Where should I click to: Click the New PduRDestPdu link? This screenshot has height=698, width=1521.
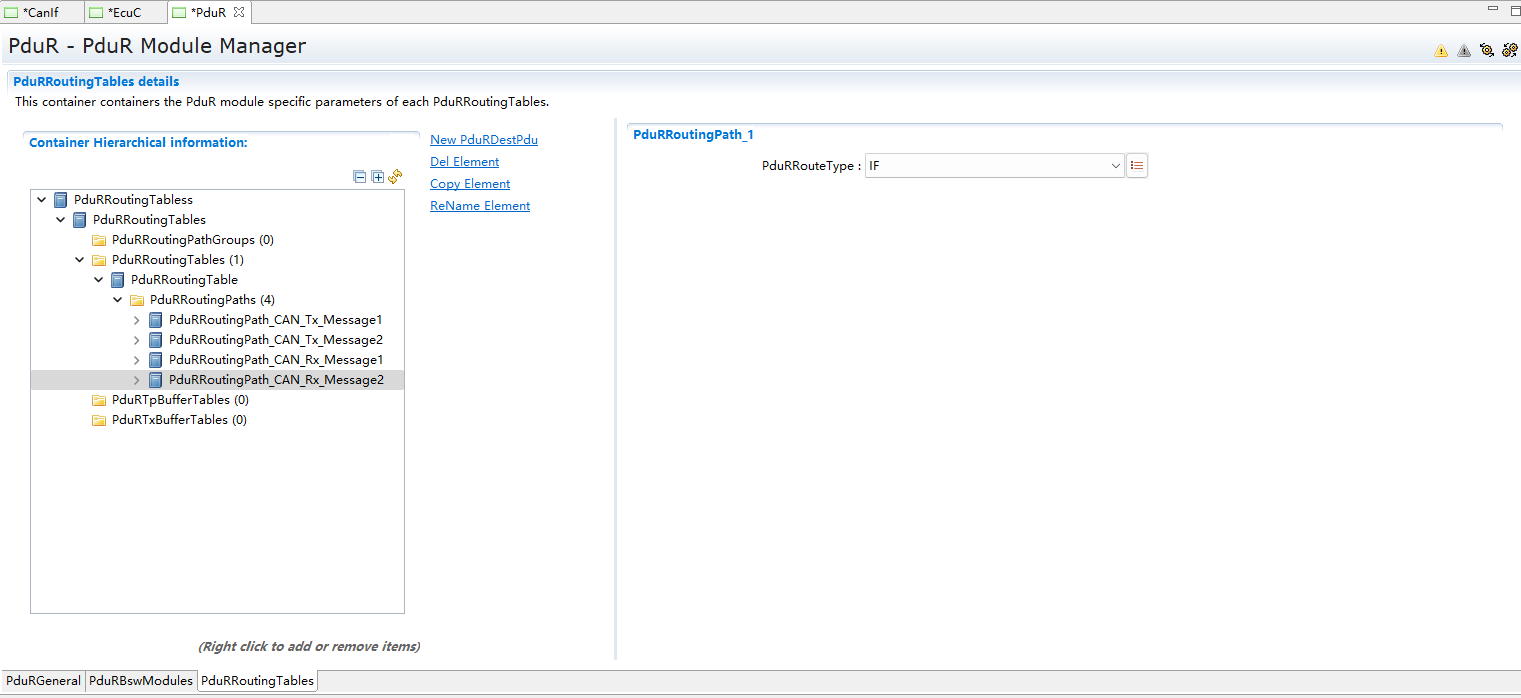coord(484,140)
